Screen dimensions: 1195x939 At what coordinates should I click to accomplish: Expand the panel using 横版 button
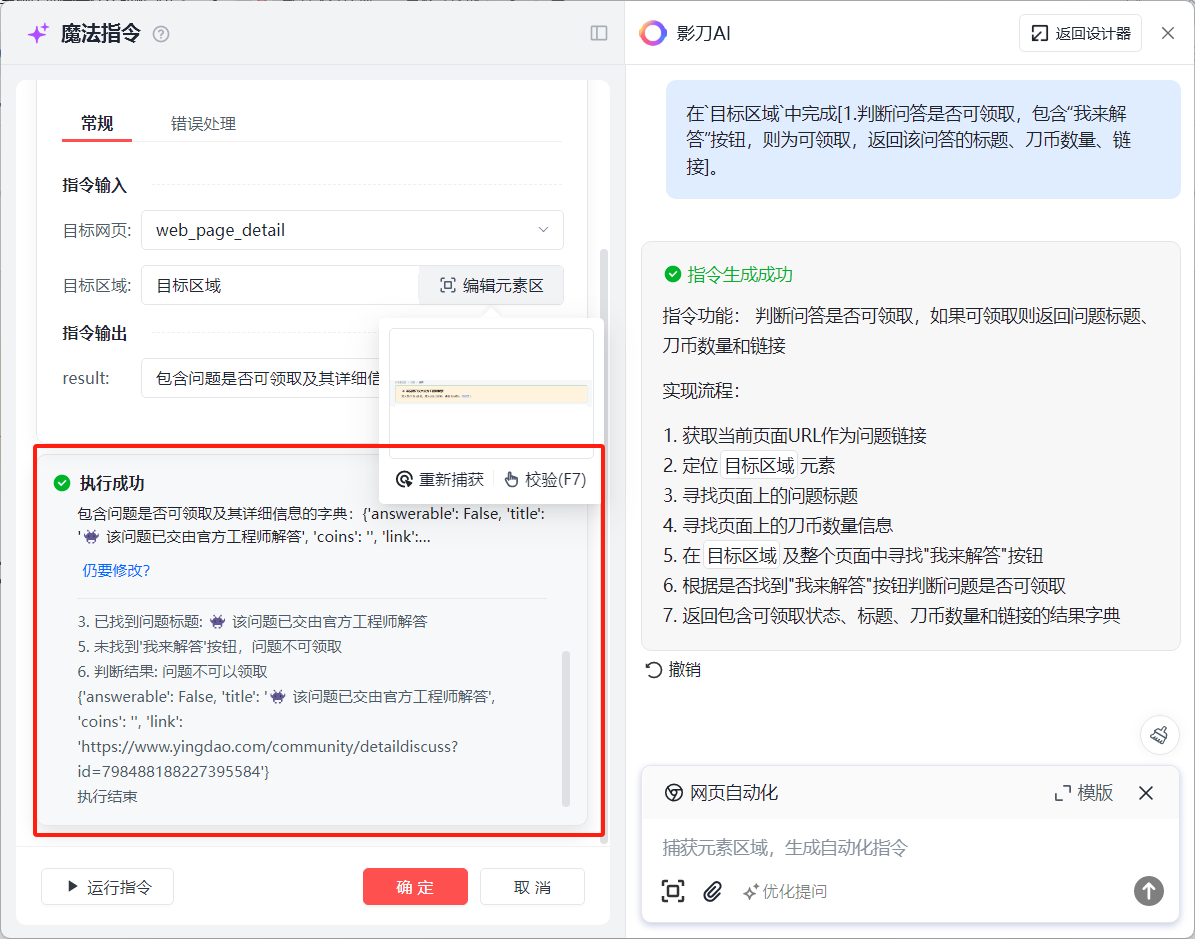tap(1084, 793)
